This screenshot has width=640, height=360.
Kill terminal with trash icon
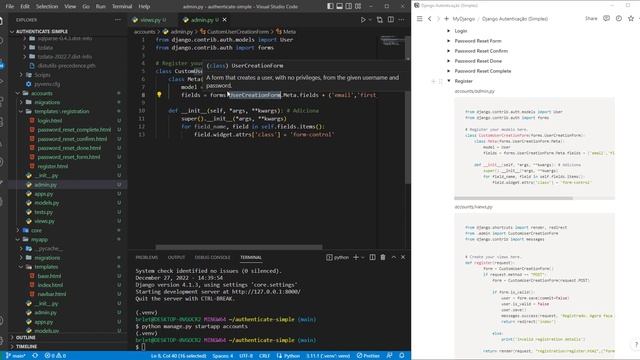(383, 257)
